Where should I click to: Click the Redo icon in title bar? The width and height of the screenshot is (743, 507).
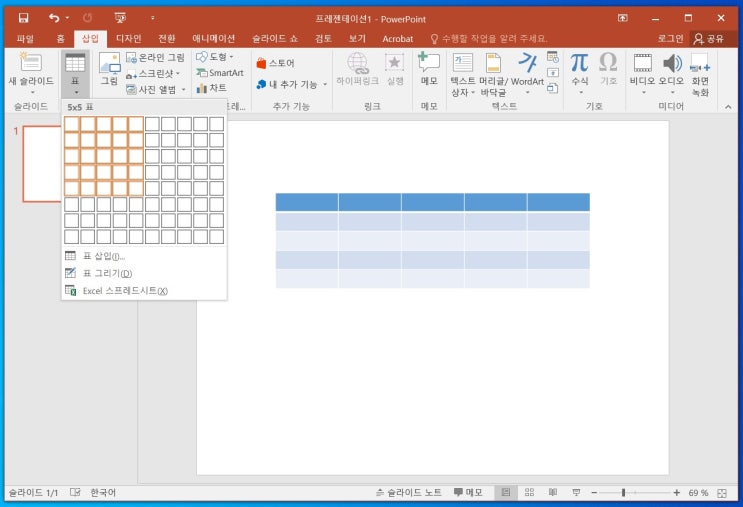87,18
